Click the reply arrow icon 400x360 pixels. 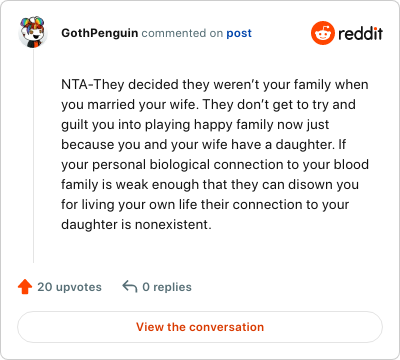tap(130, 286)
